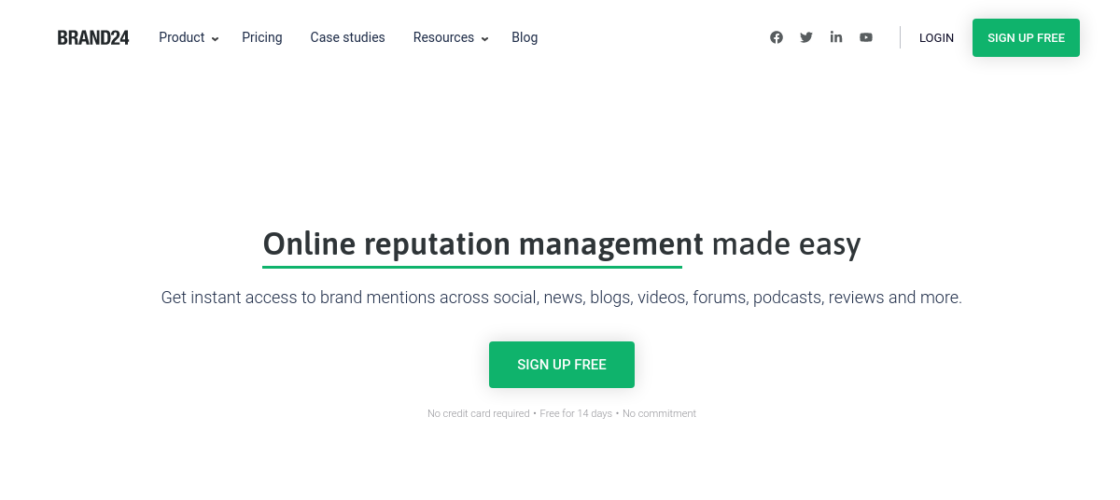
Task: Expand the Product dropdown arrow
Action: pyautogui.click(x=215, y=39)
